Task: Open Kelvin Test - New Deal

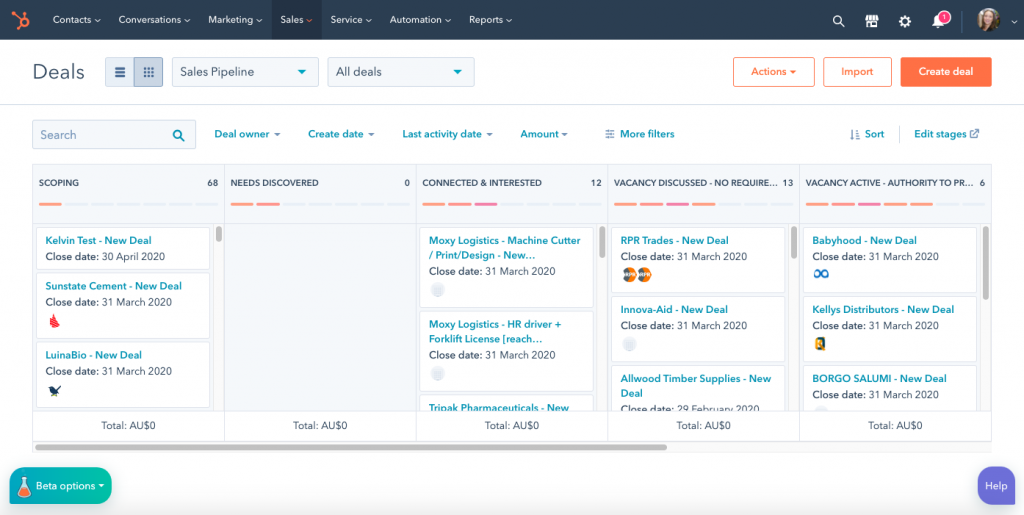Action: pyautogui.click(x=98, y=240)
